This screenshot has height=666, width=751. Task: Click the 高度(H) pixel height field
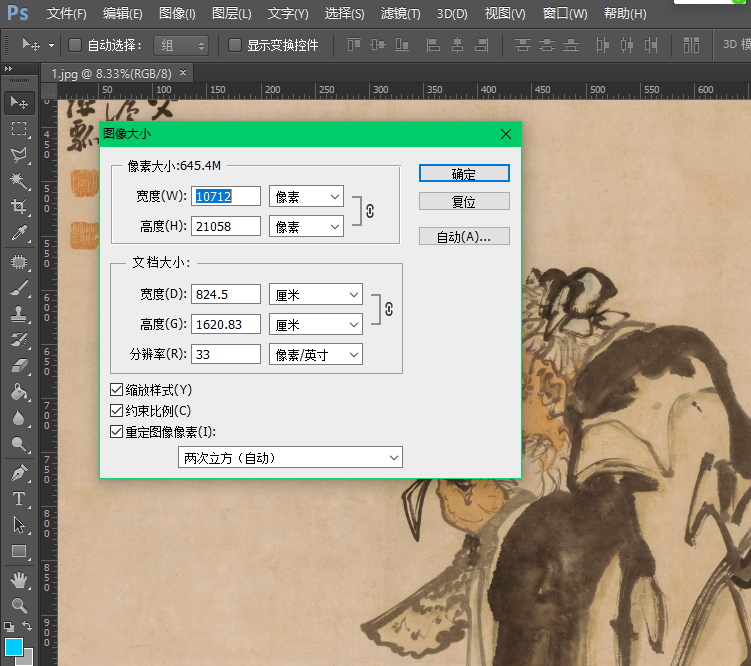coord(226,226)
